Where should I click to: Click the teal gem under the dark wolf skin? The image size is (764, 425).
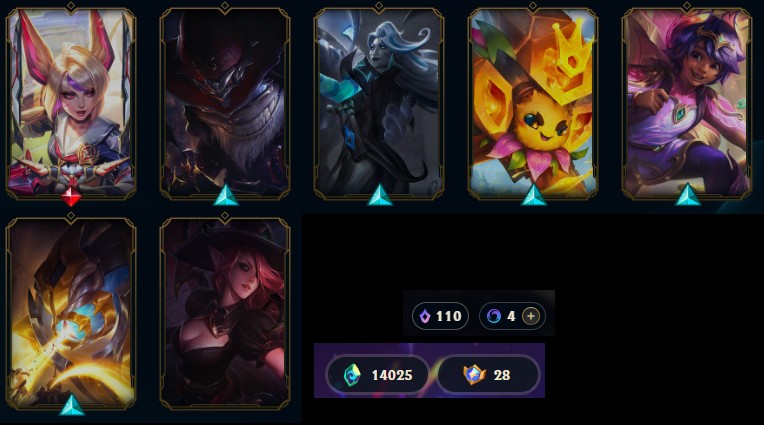point(226,195)
